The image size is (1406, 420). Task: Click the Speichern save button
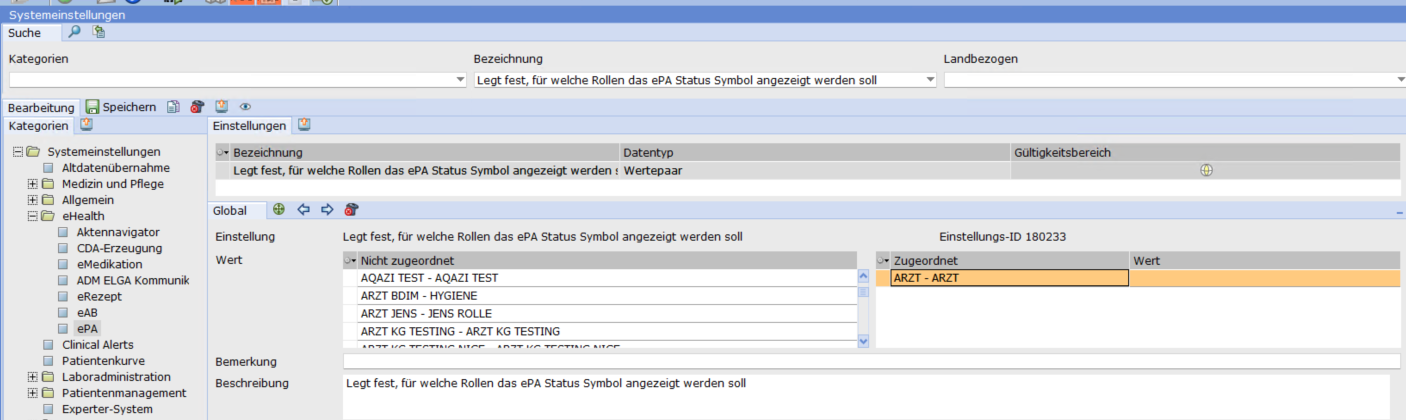pyautogui.click(x=120, y=107)
